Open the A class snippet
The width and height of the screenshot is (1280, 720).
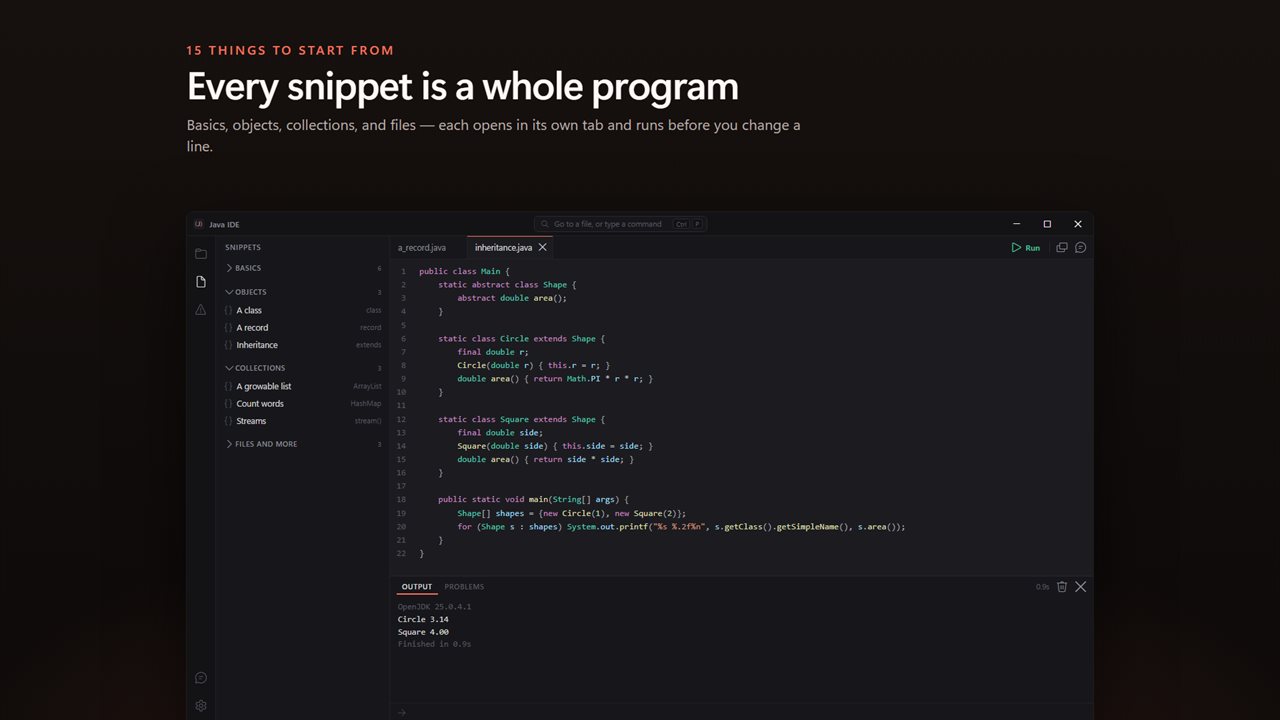303,311
